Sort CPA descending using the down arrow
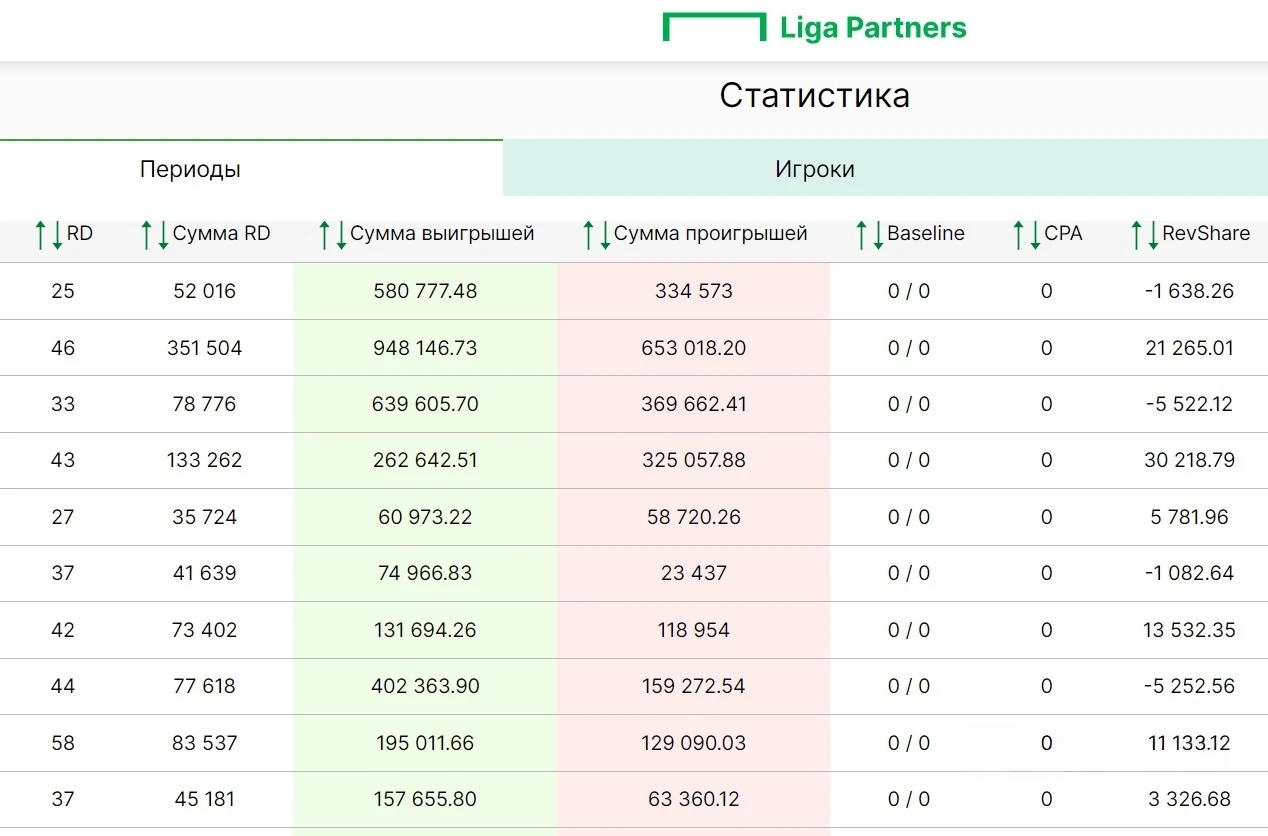Image resolution: width=1268 pixels, height=836 pixels. (1035, 234)
